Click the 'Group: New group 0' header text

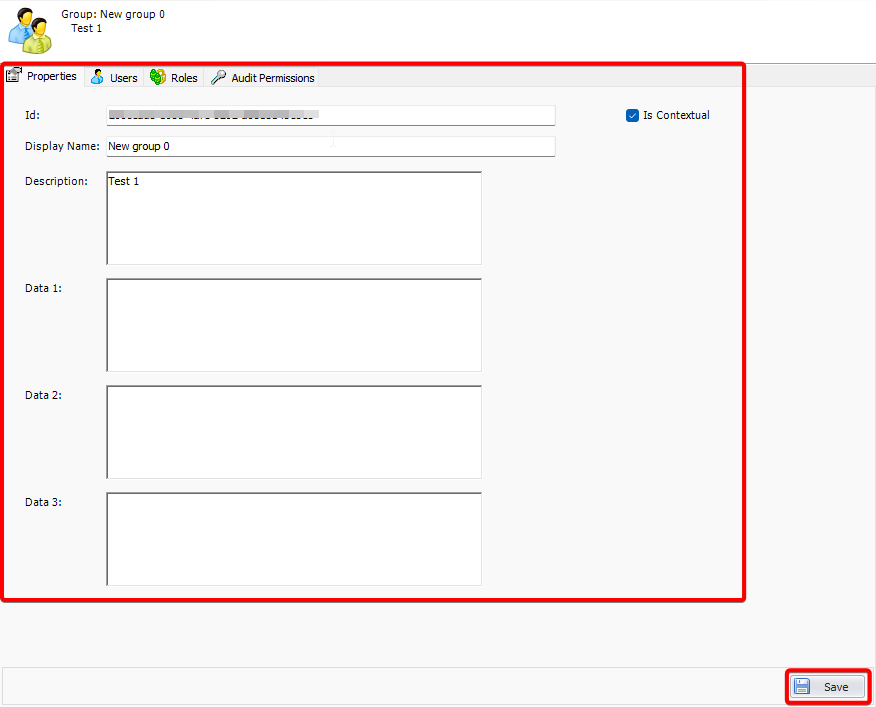pyautogui.click(x=113, y=14)
